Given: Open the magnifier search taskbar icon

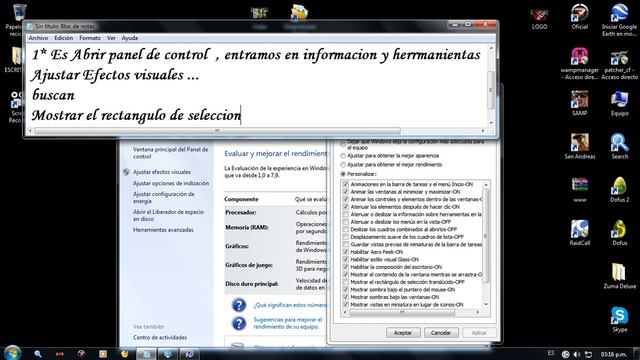Looking at the screenshot, I should [38, 354].
